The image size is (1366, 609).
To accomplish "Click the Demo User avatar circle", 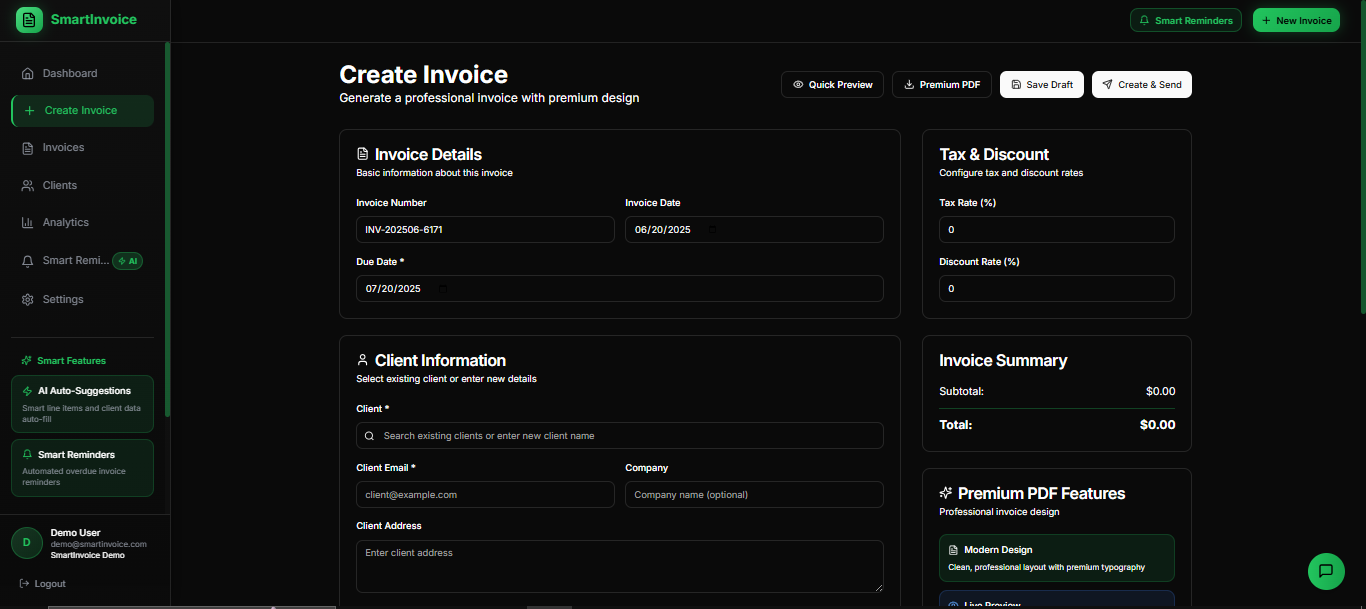I will pos(26,542).
